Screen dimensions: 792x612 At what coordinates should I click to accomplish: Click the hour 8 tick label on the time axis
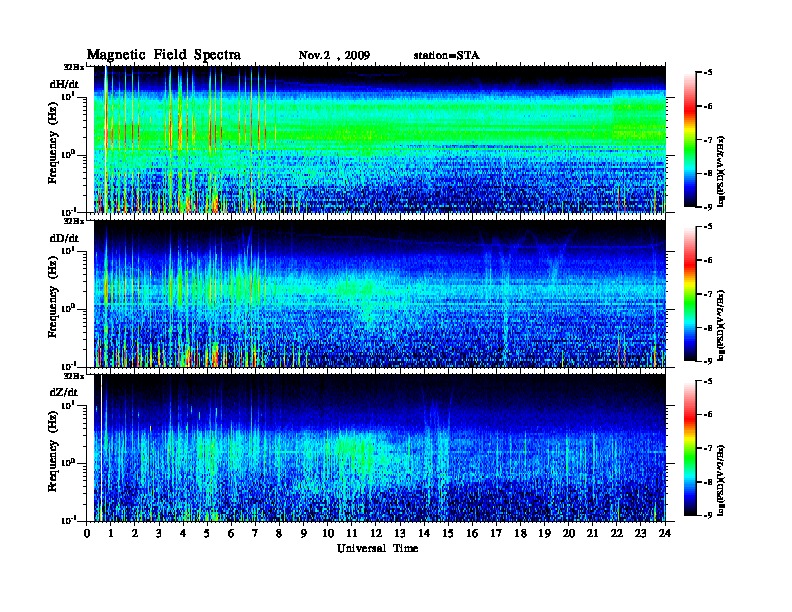[x=279, y=533]
